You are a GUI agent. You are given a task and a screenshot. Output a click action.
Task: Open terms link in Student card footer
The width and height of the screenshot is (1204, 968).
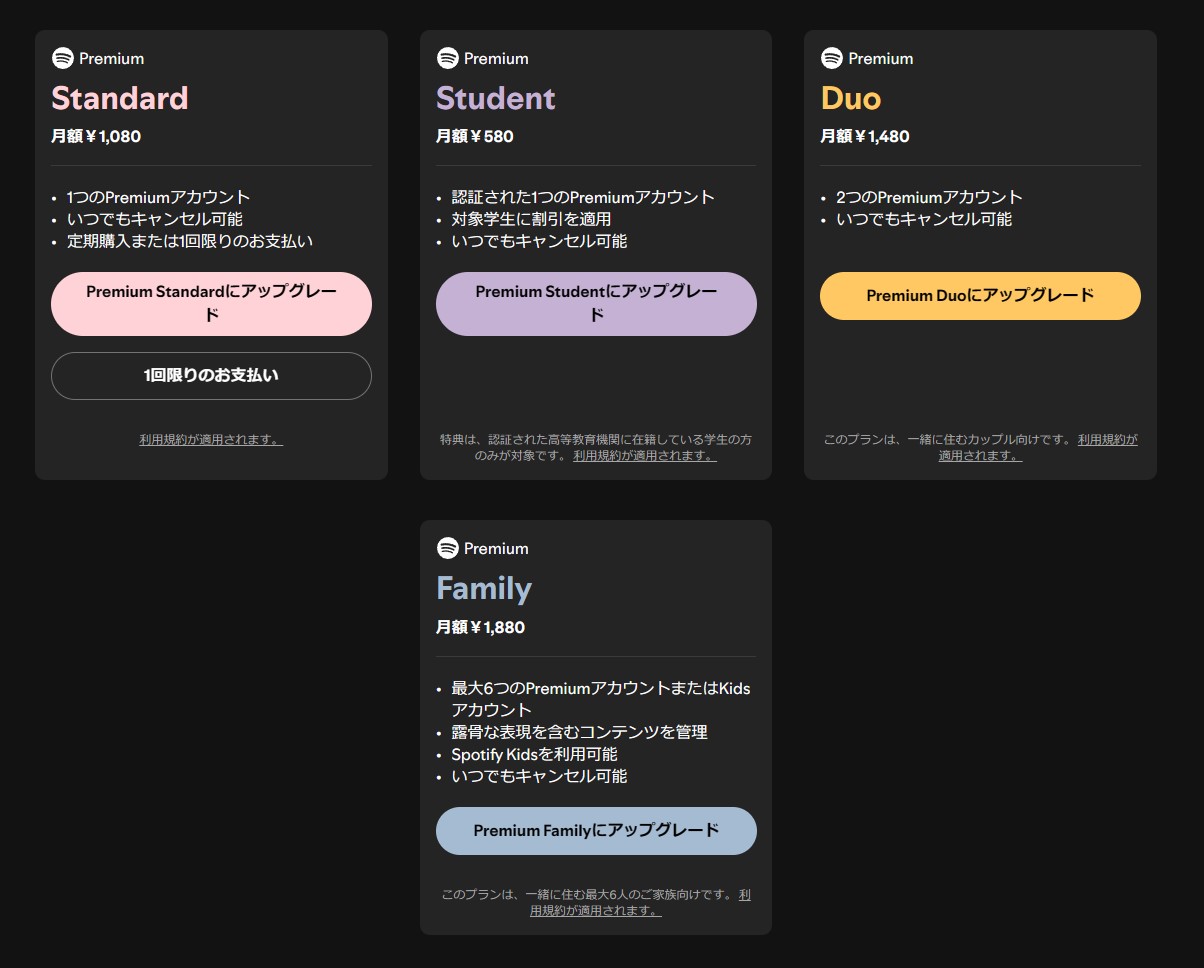[645, 456]
